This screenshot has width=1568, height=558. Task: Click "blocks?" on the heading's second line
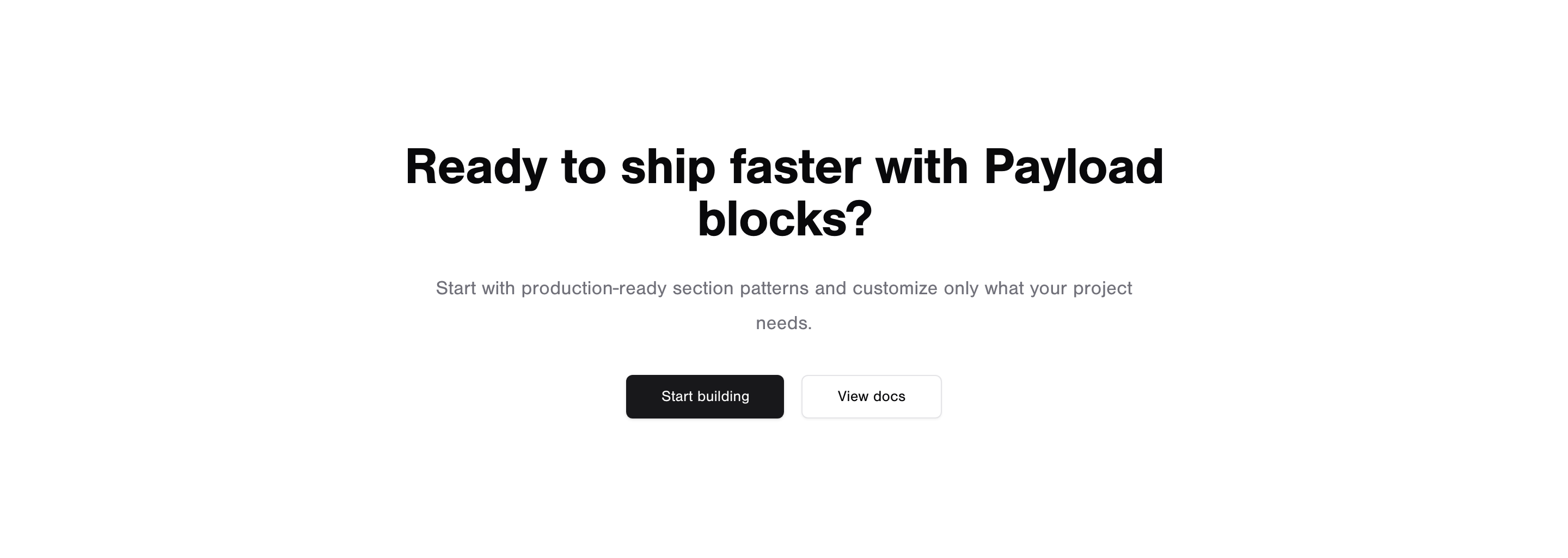(784, 220)
